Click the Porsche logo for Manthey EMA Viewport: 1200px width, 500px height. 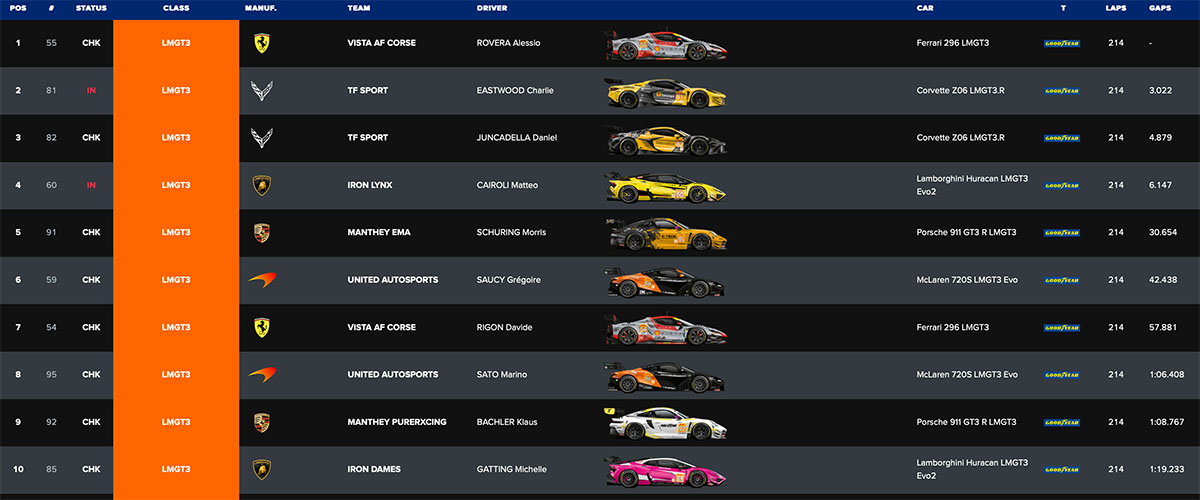pyautogui.click(x=262, y=233)
